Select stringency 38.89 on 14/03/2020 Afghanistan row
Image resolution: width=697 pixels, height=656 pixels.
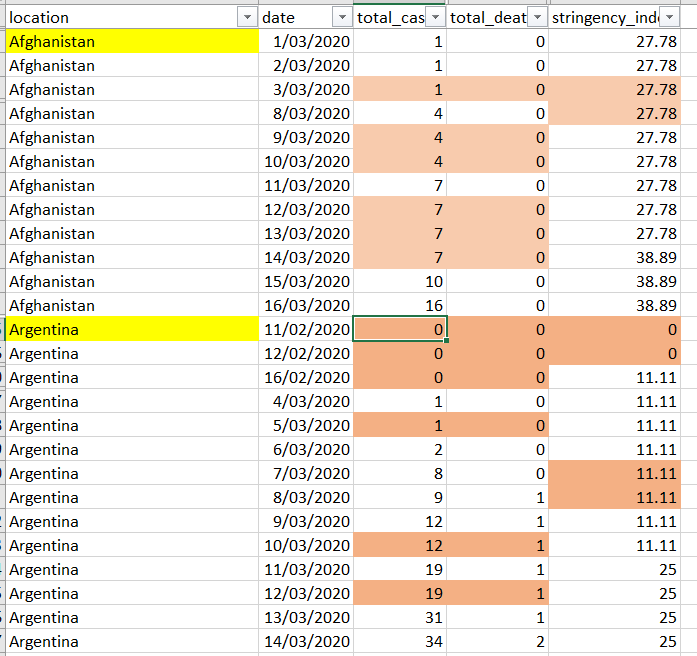(x=615, y=257)
